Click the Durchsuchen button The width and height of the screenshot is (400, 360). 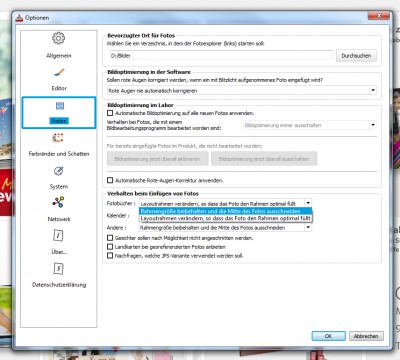pyautogui.click(x=356, y=56)
